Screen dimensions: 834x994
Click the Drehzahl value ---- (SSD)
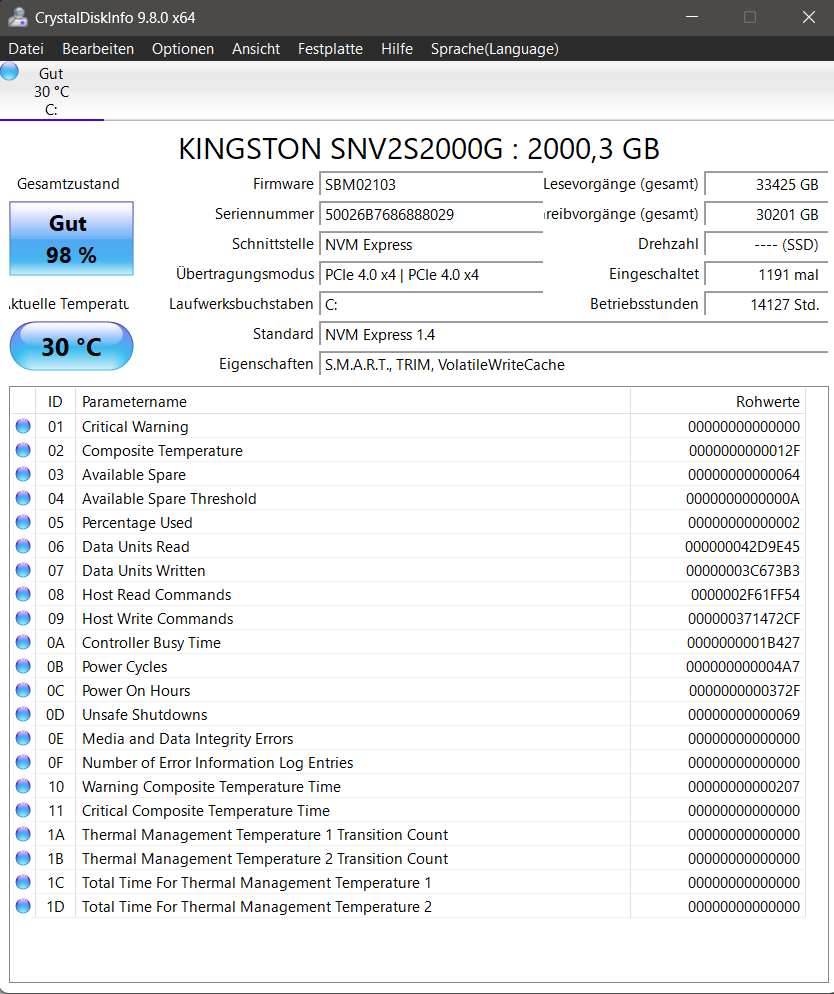click(x=766, y=245)
